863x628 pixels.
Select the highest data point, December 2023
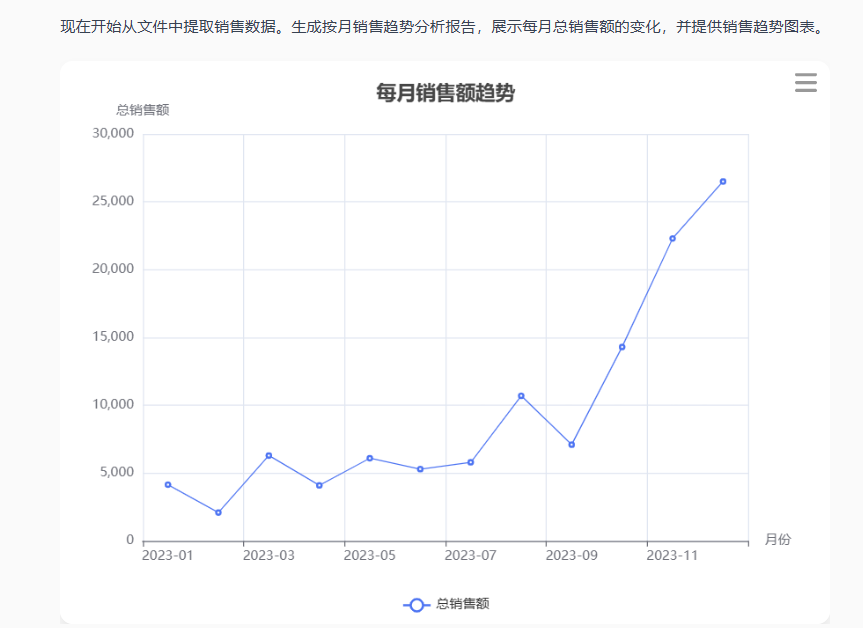click(x=723, y=182)
